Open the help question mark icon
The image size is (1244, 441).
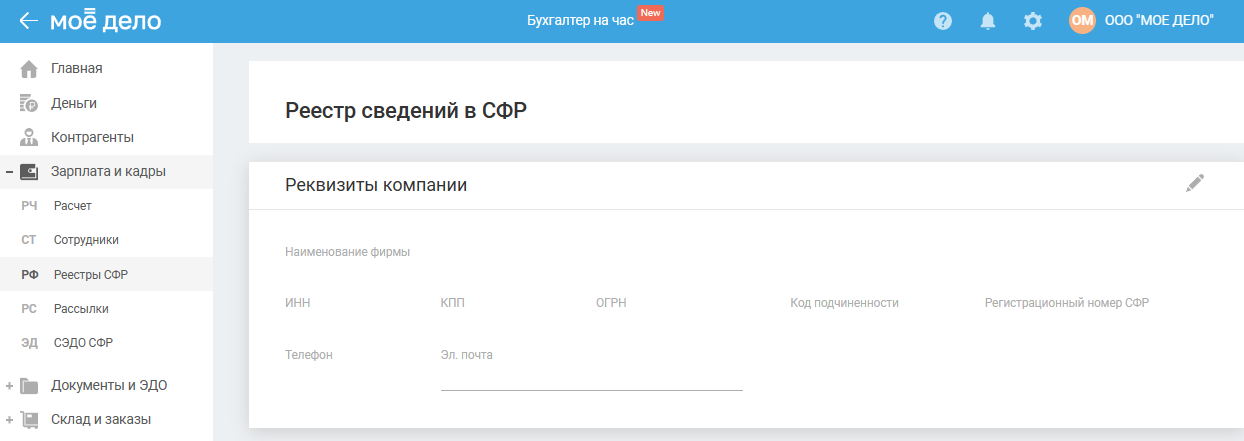point(942,21)
